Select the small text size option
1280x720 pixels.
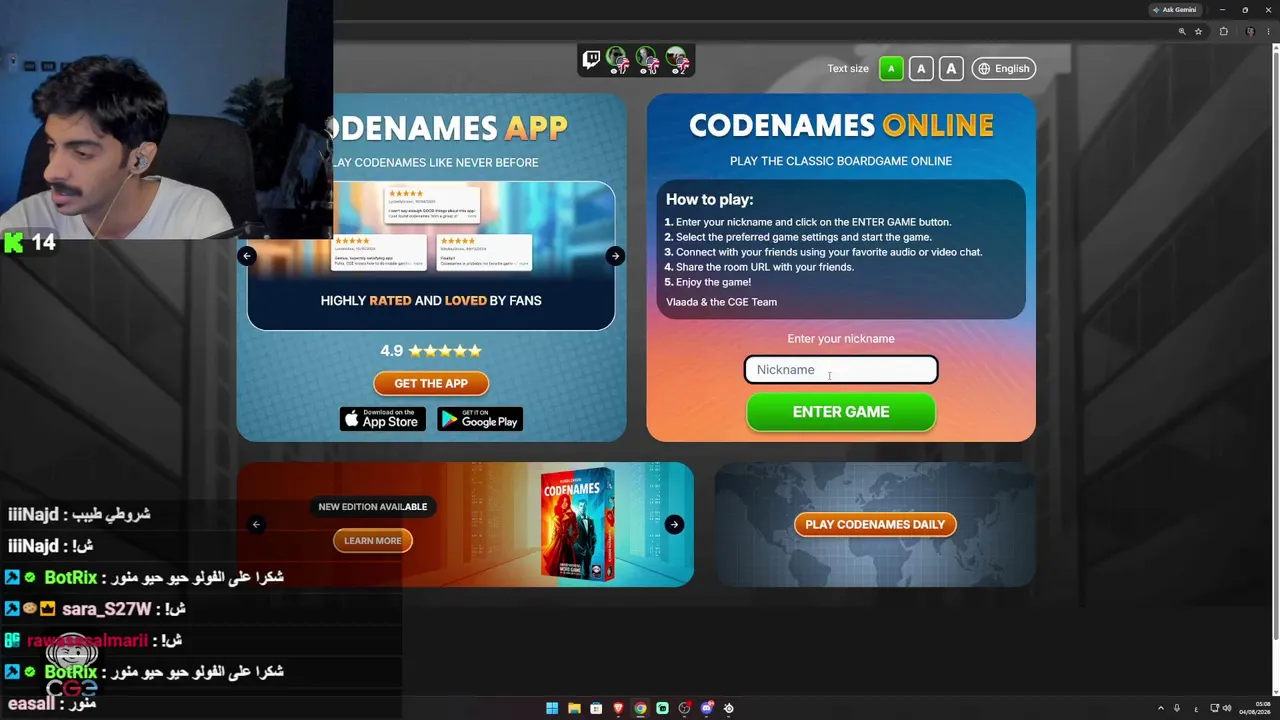tap(891, 69)
